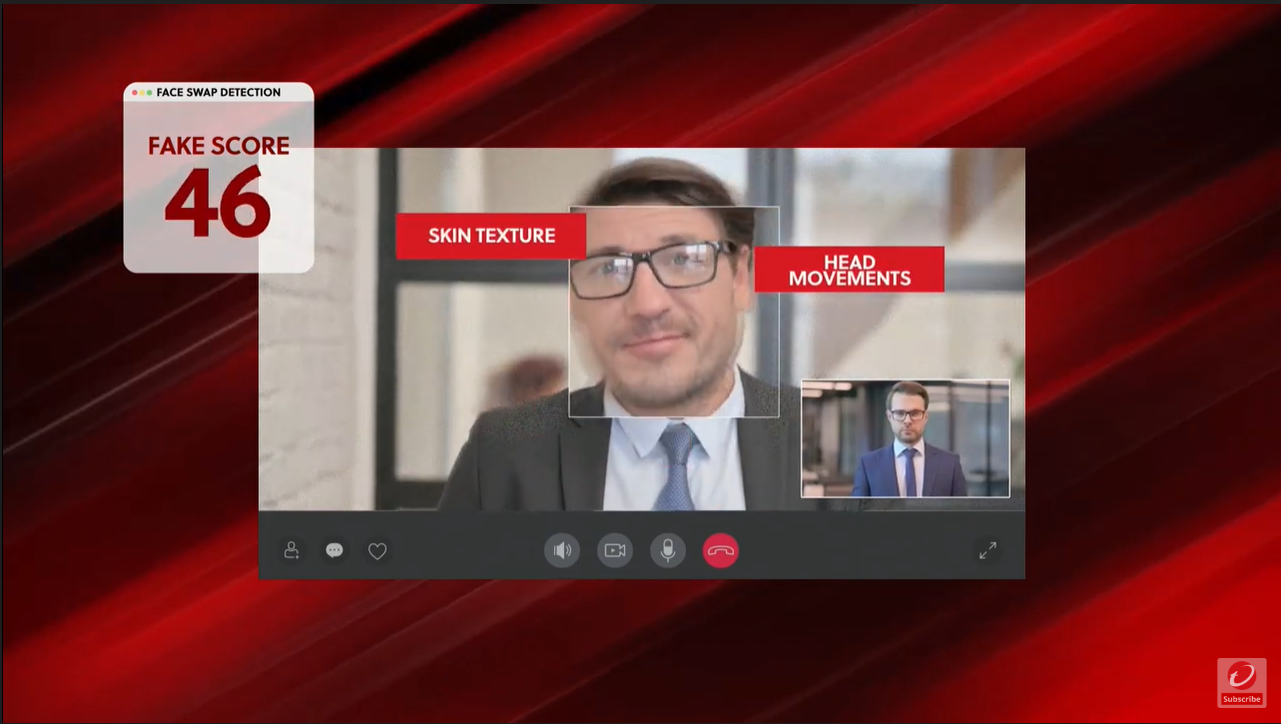Click inside the face detection box
Screen dimensions: 1281x724
point(673,311)
